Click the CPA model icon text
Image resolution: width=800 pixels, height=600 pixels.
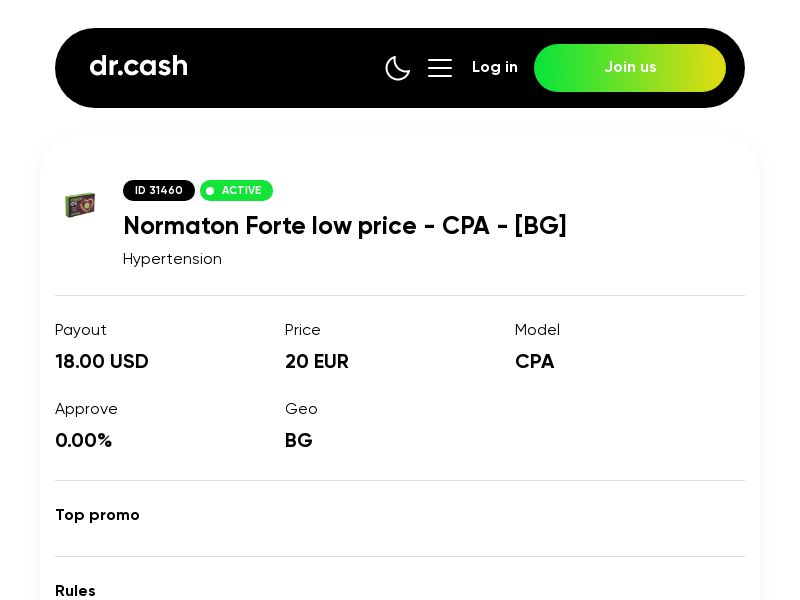(x=534, y=361)
